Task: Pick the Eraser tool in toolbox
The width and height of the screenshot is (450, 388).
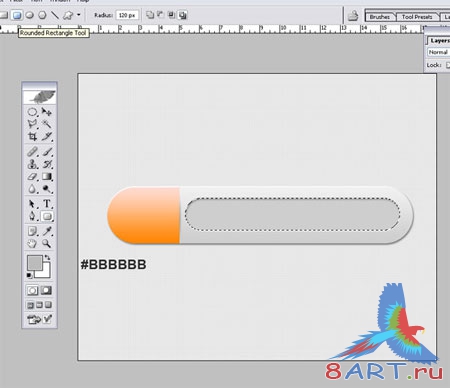Action: coord(32,177)
